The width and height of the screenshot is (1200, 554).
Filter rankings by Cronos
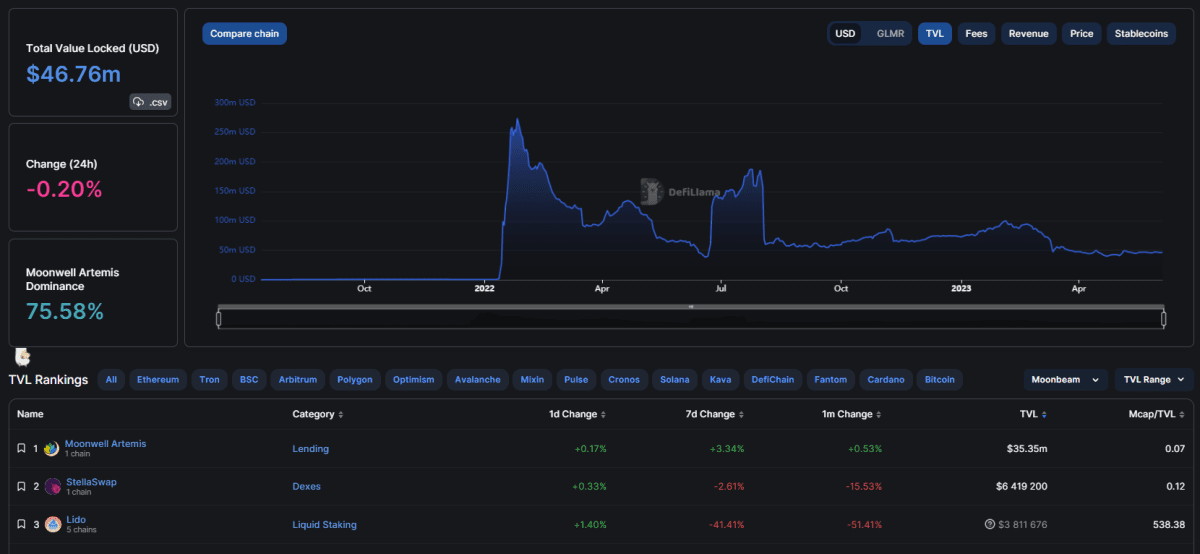point(625,380)
